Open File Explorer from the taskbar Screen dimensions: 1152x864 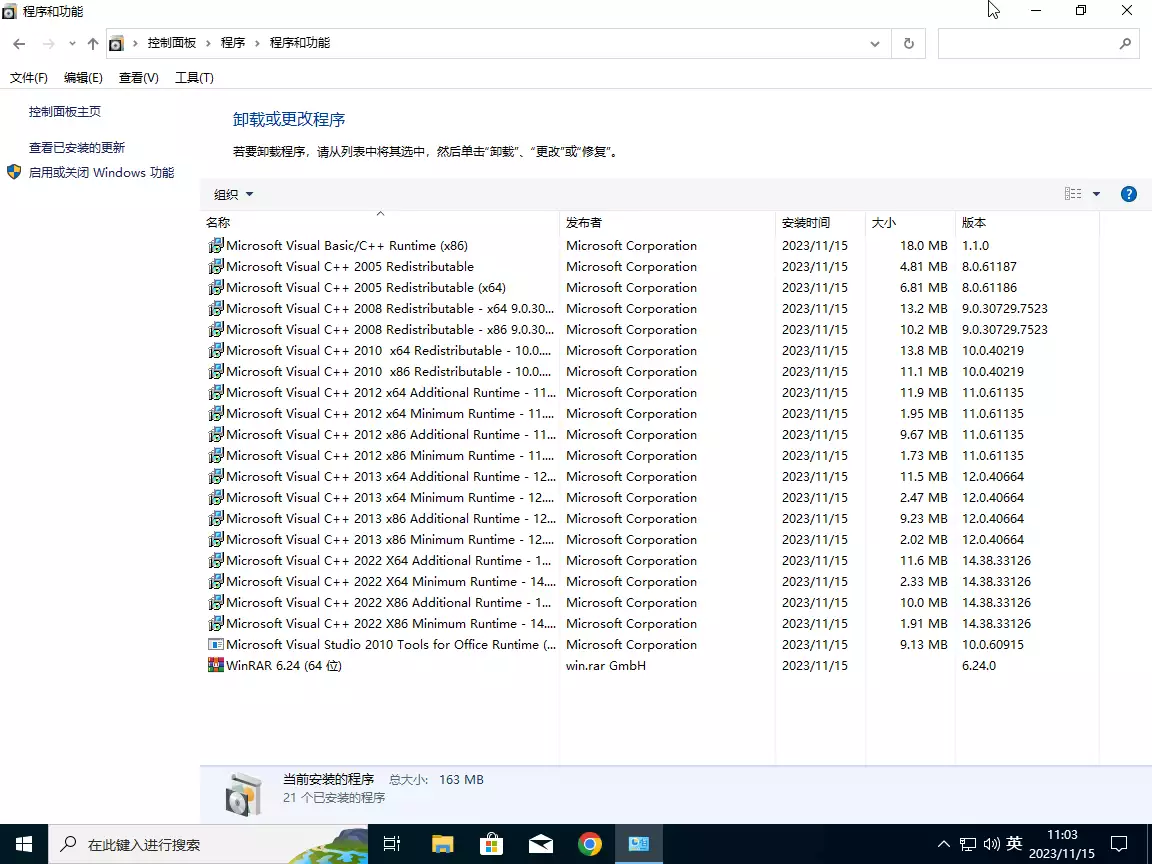tap(441, 843)
